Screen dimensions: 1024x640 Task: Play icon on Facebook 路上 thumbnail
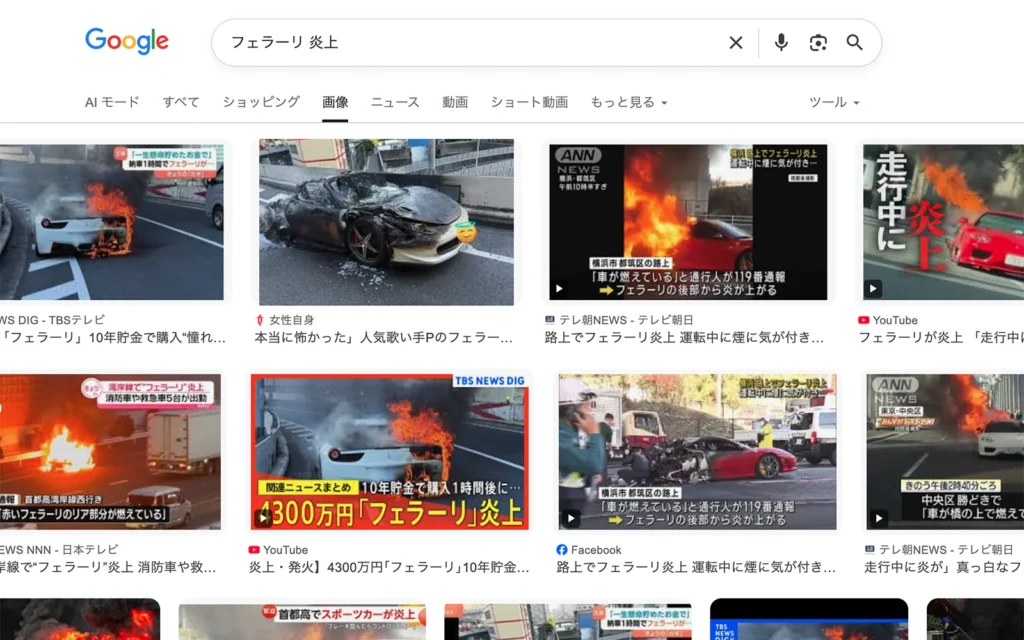(x=571, y=519)
